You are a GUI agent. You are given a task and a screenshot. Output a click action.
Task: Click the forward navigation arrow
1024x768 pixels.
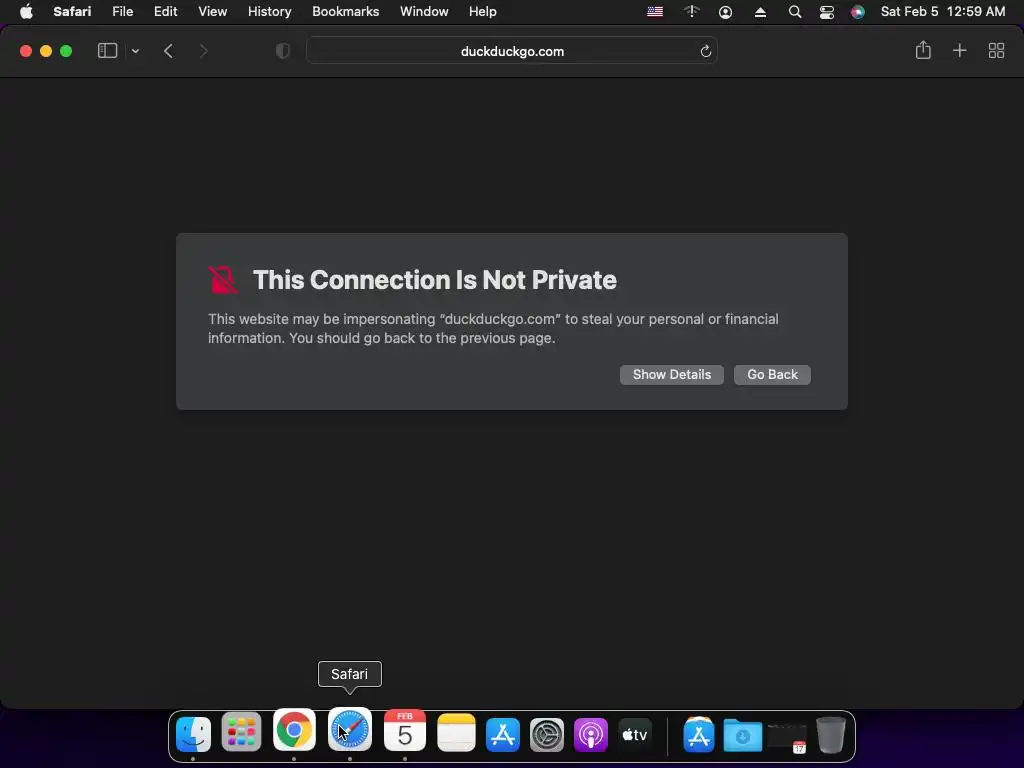203,51
